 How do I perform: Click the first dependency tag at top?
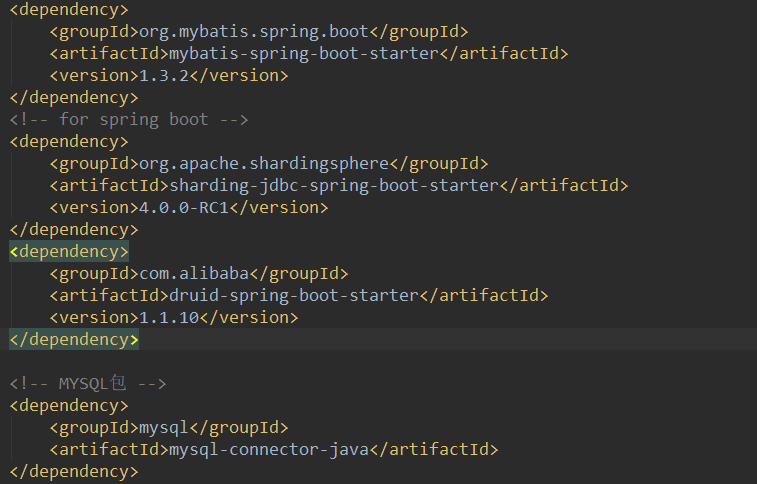pos(69,9)
